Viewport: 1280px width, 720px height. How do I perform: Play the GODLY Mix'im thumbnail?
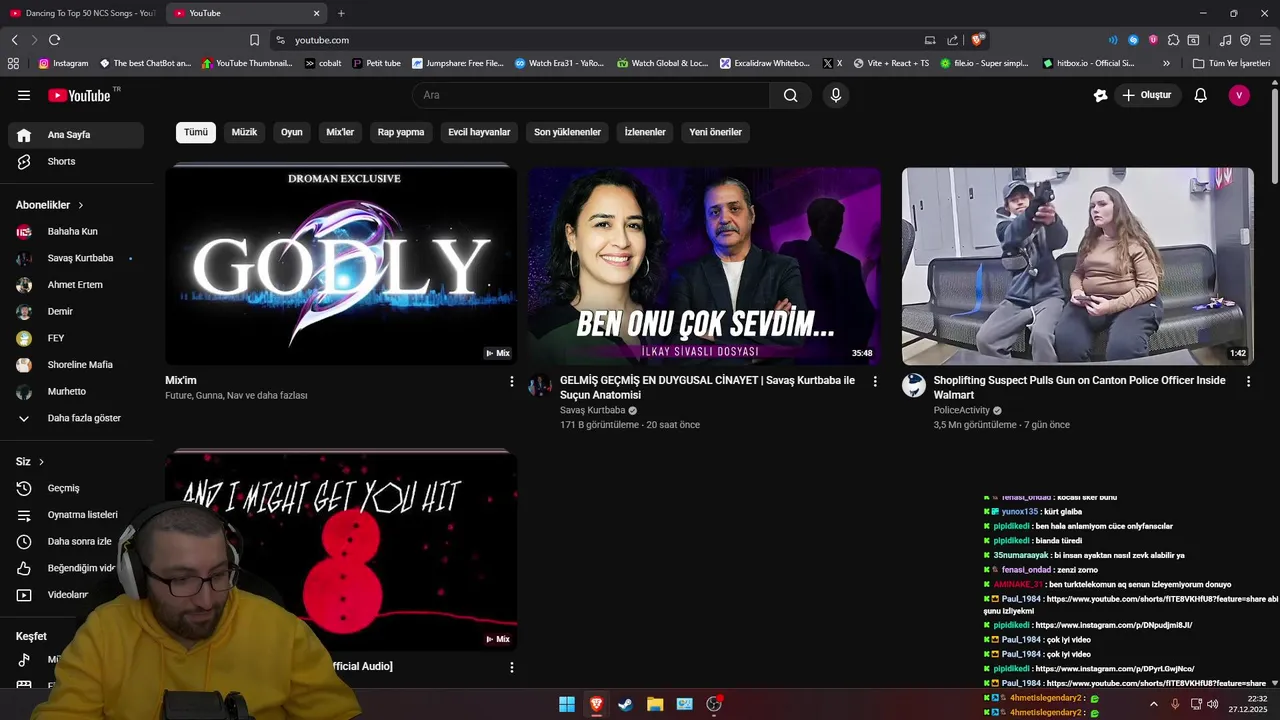point(341,265)
